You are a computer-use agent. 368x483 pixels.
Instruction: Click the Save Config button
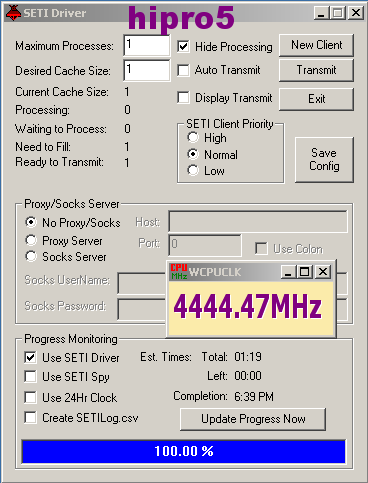point(324,160)
